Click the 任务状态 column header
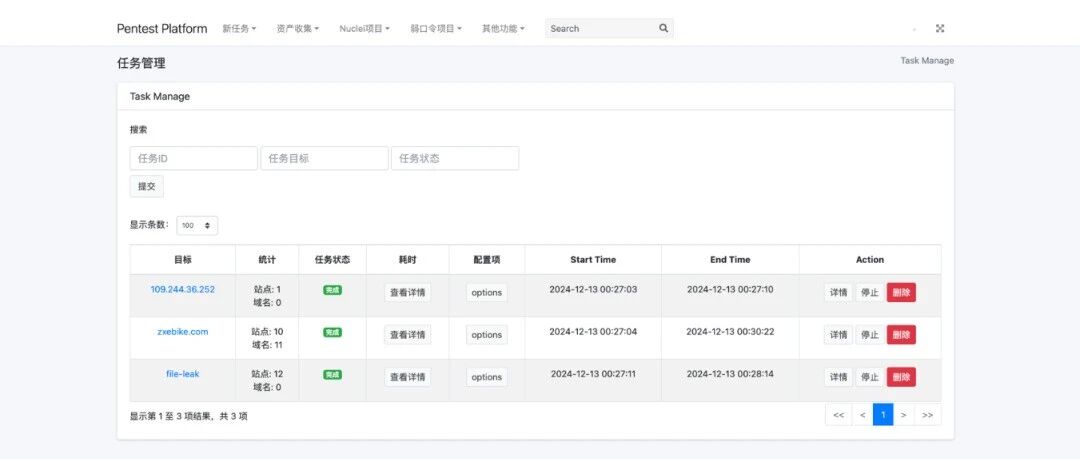1080x459 pixels. (332, 260)
